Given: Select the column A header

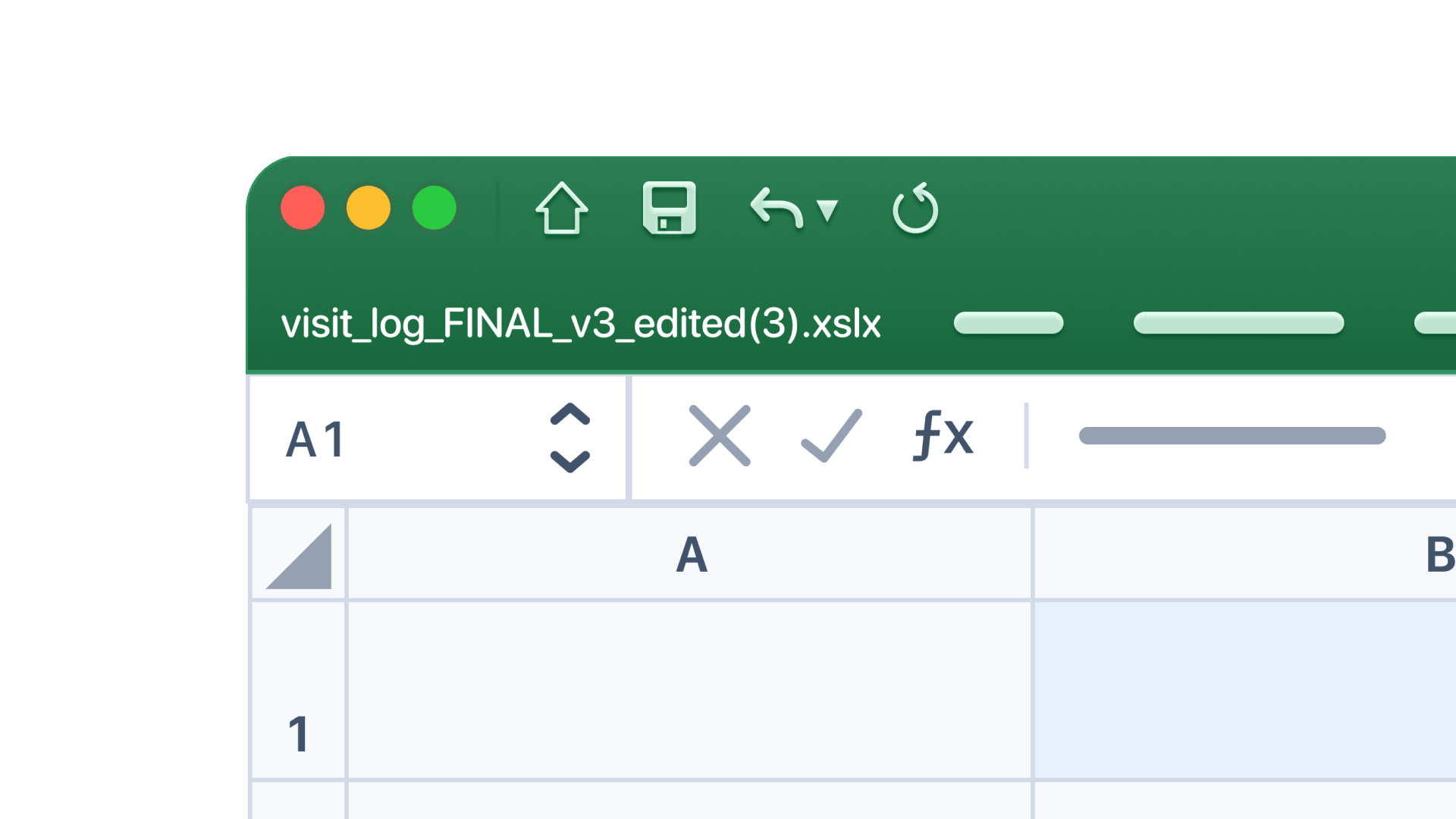Looking at the screenshot, I should click(x=690, y=554).
